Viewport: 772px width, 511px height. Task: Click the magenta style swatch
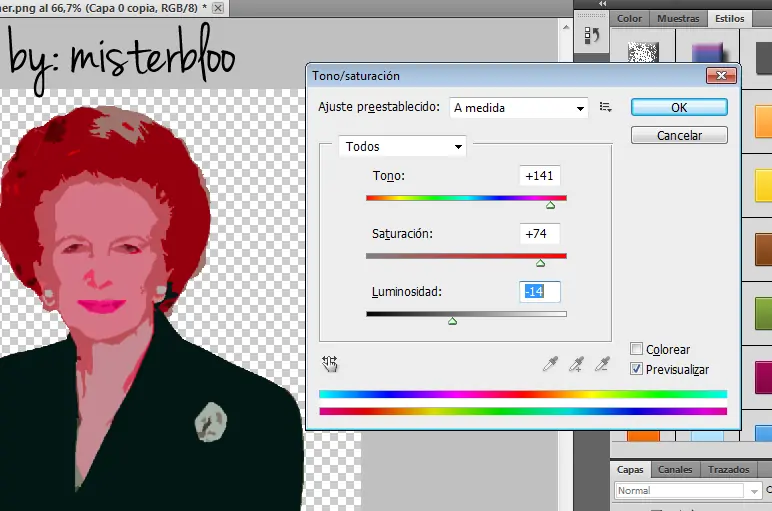click(x=764, y=377)
